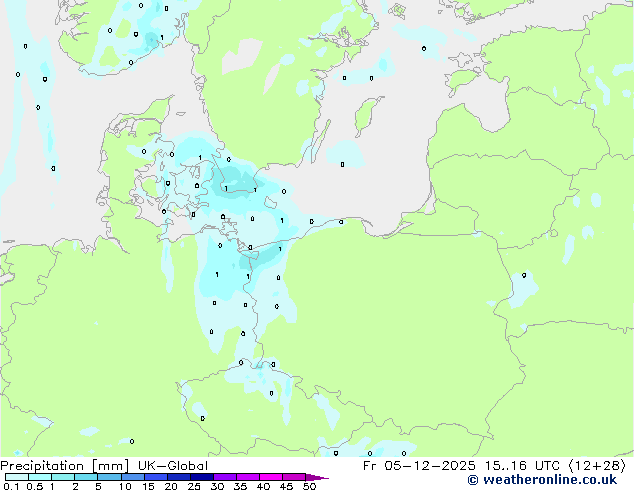634x490 pixels.
Task: Click the 'Fr 05-12-2025' date text
Action: click(x=419, y=466)
